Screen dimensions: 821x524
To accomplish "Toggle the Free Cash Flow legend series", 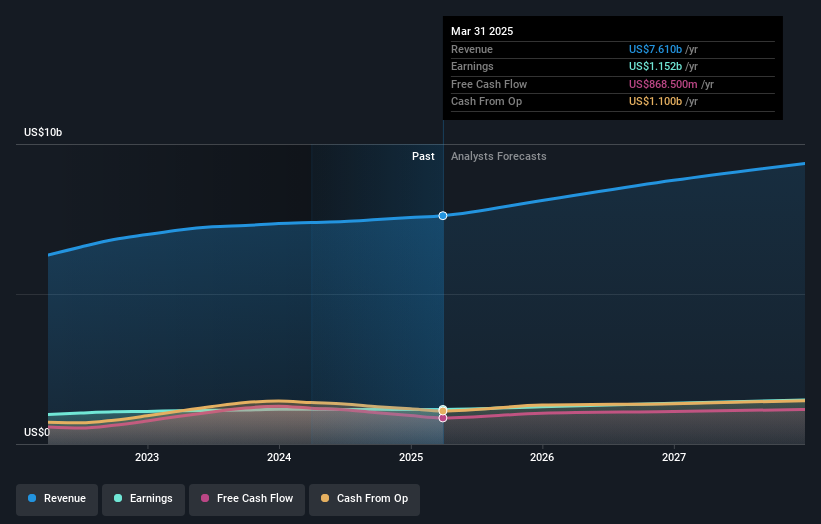I will point(247,499).
